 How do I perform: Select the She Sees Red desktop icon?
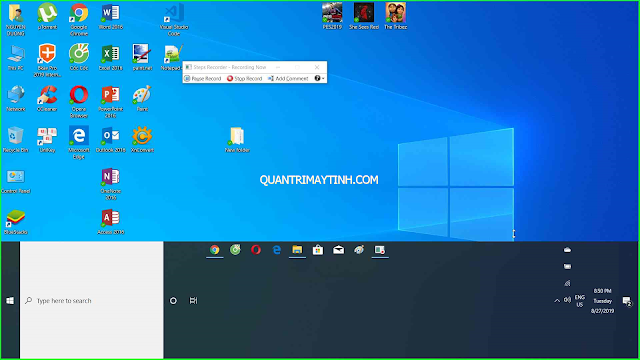coord(364,16)
